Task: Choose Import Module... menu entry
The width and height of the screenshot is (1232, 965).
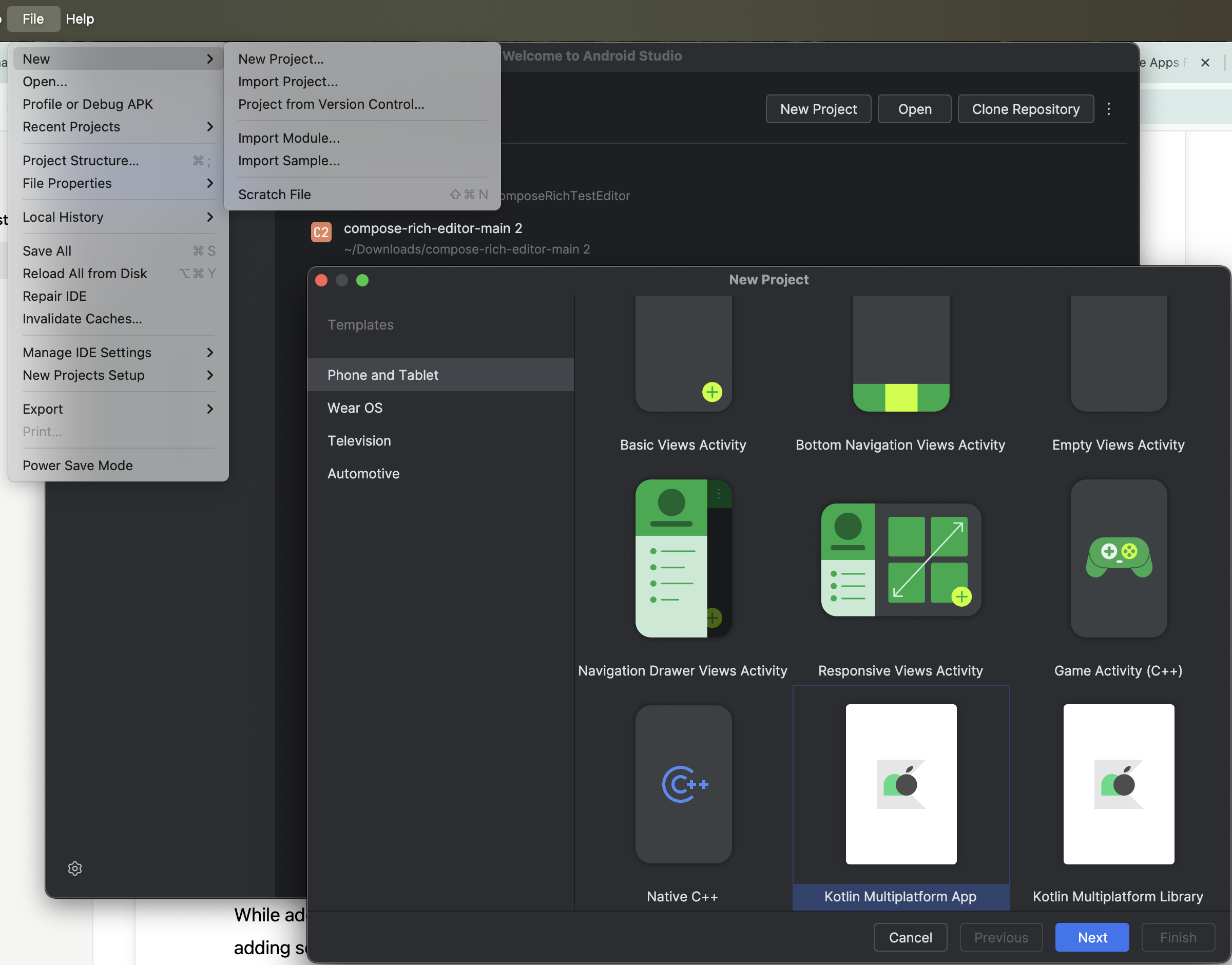Action: [x=362, y=138]
